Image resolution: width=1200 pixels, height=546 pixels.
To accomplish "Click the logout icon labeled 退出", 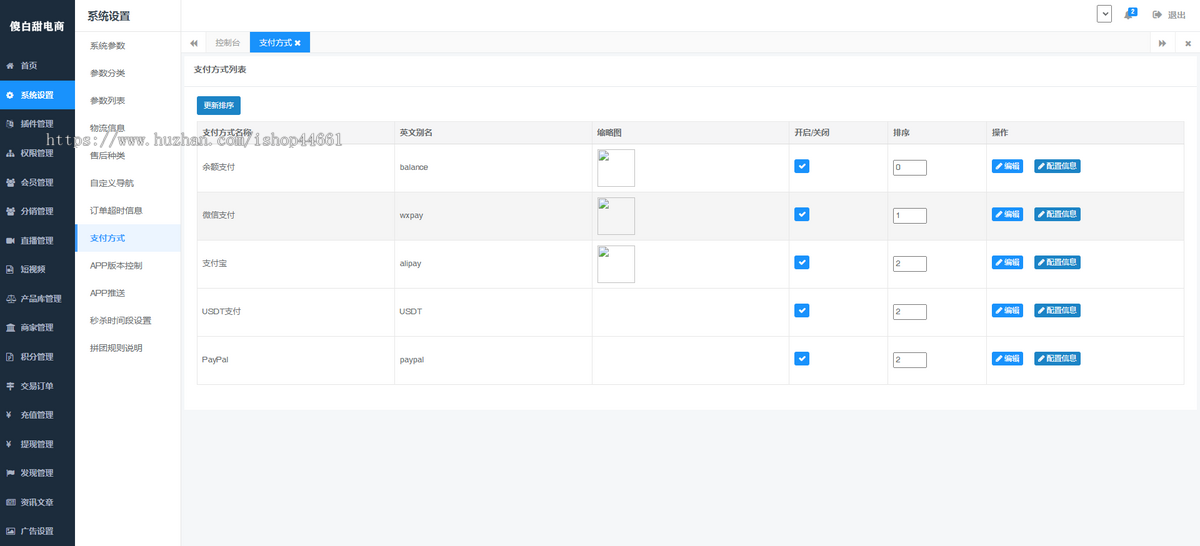I will (x=1158, y=15).
